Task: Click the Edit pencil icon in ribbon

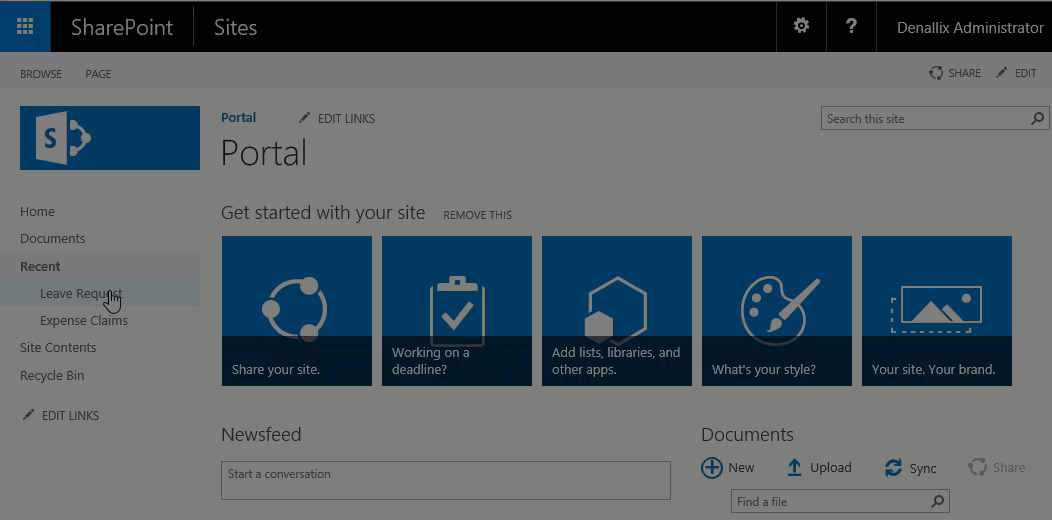Action: click(x=1002, y=72)
